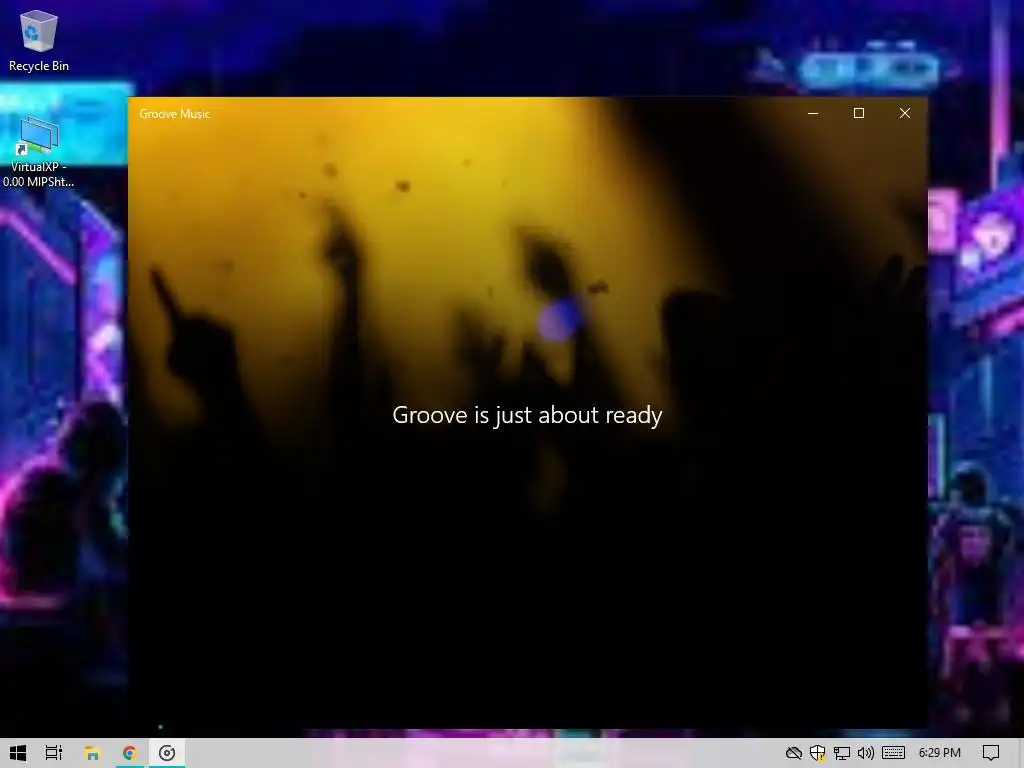The height and width of the screenshot is (768, 1024).
Task: Open the network status tray icon
Action: [841, 753]
